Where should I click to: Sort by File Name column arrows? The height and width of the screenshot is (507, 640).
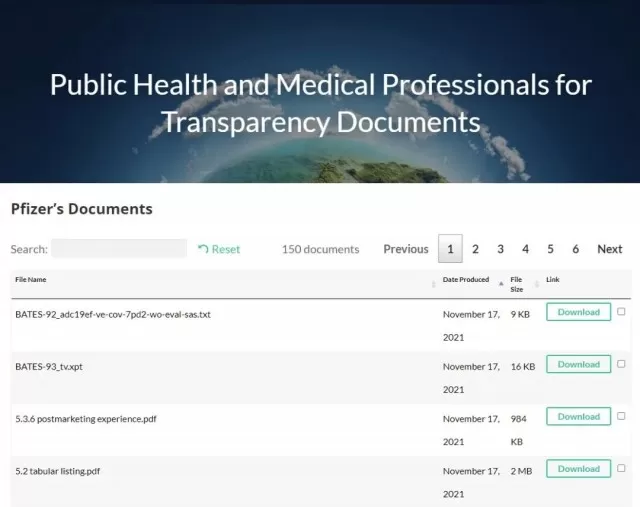pyautogui.click(x=433, y=284)
